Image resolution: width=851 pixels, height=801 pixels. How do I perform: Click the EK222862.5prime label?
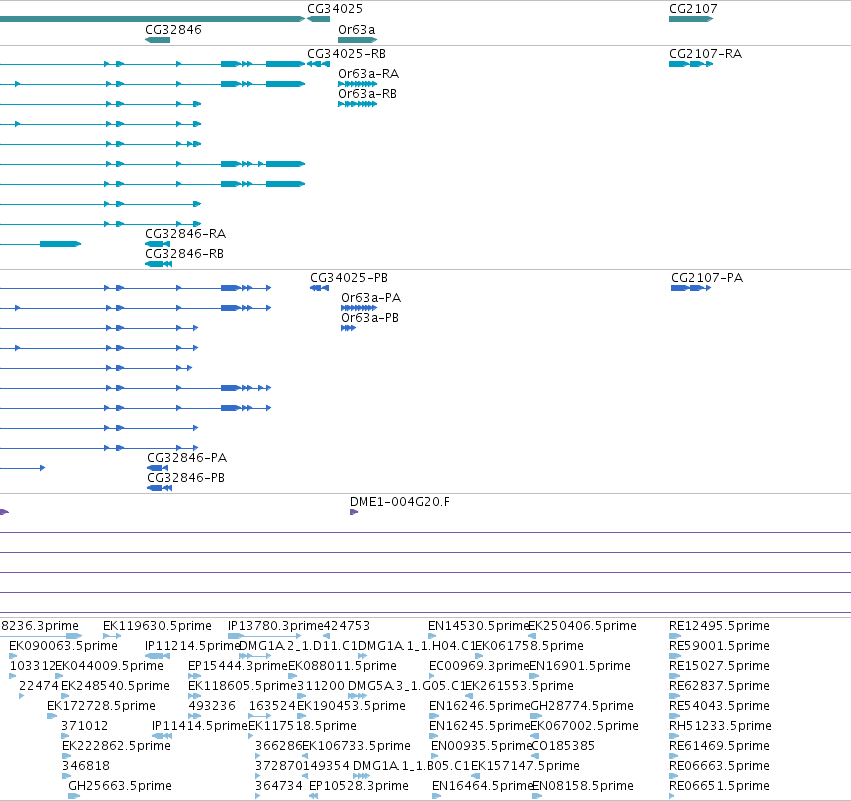click(116, 746)
